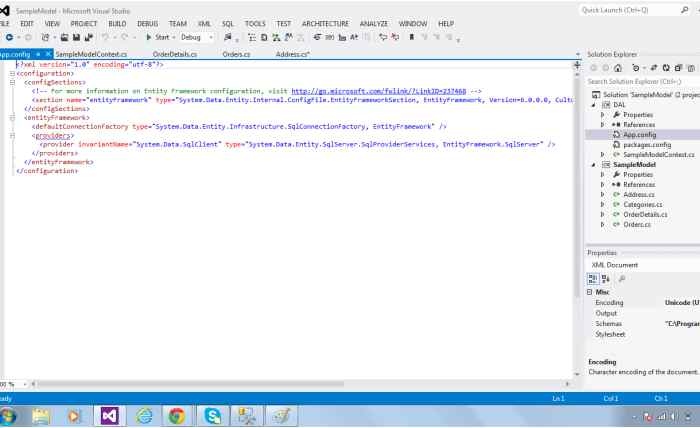Follow the go.microsoft.com fwlink hyperlink
The height and width of the screenshot is (428, 700).
379,91
